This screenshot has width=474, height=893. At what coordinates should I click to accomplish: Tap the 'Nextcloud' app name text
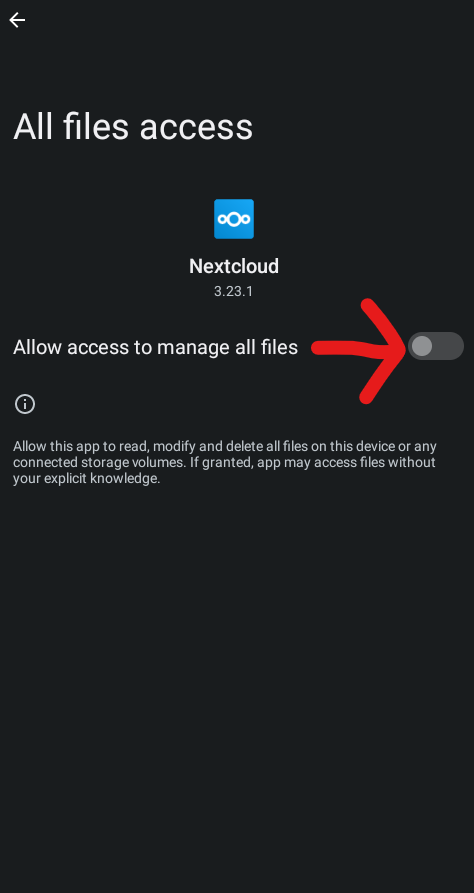pyautogui.click(x=234, y=266)
